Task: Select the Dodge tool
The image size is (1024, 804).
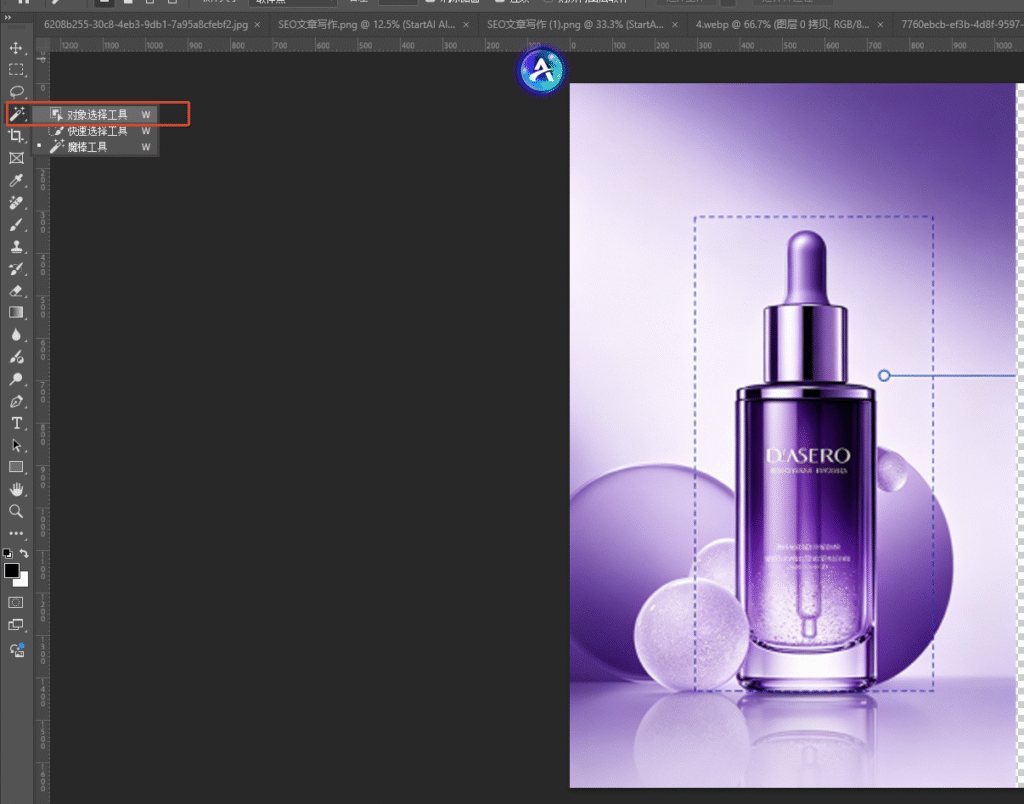Action: [16, 379]
